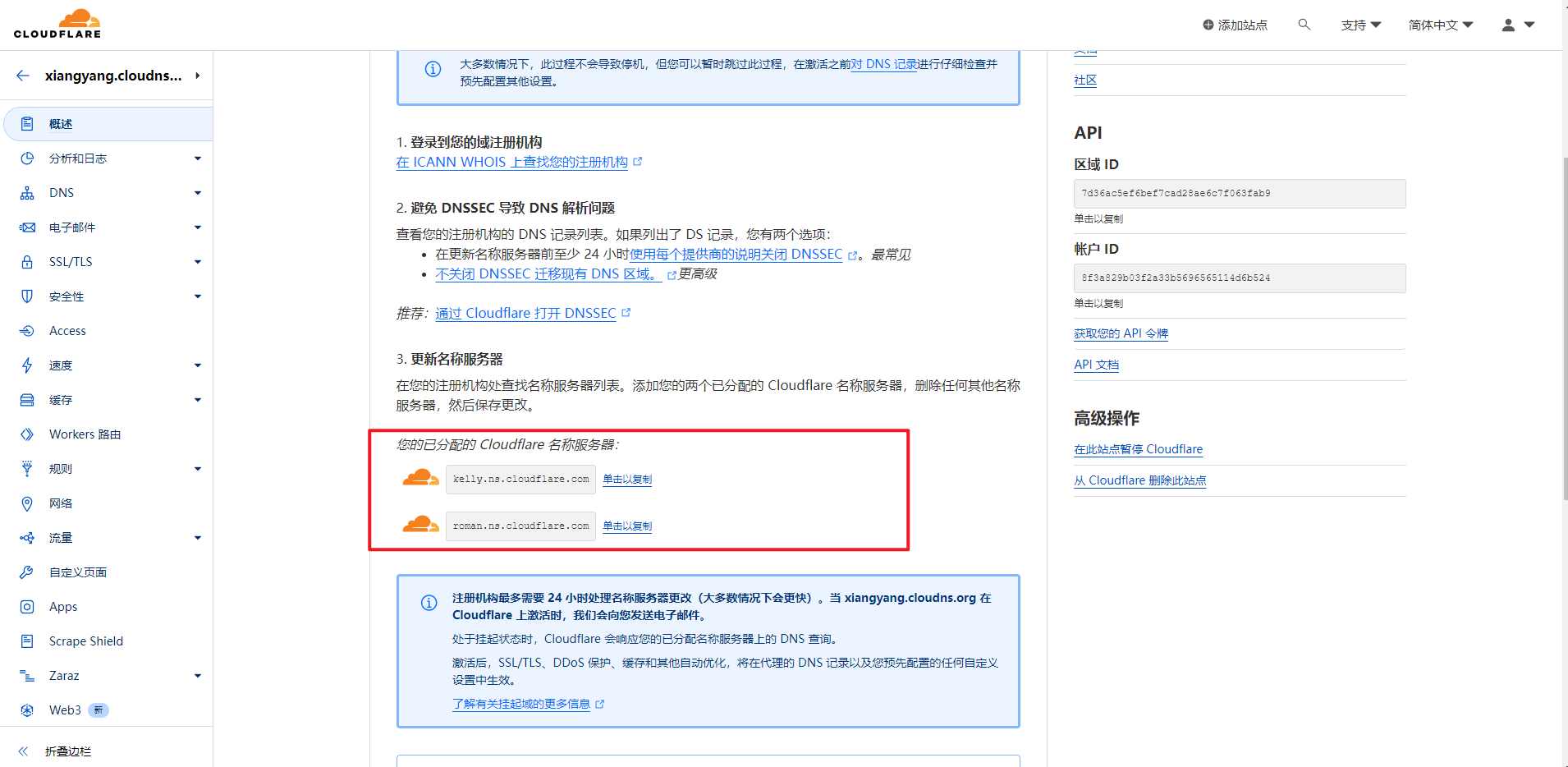Image resolution: width=1568 pixels, height=767 pixels.
Task: Click the 添加站点 plus icon
Action: click(x=1208, y=25)
